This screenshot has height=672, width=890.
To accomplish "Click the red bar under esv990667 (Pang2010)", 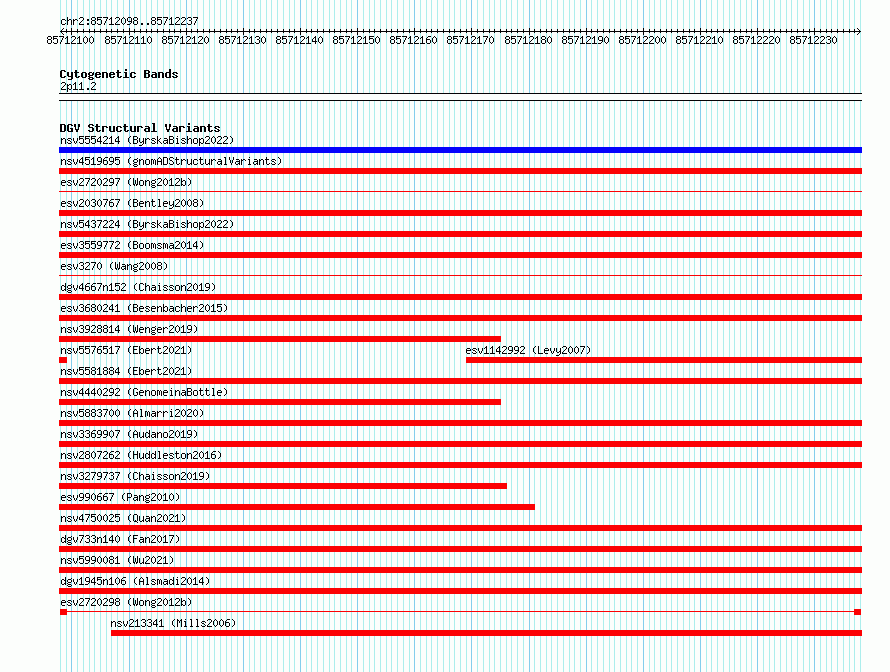I will 297,507.
